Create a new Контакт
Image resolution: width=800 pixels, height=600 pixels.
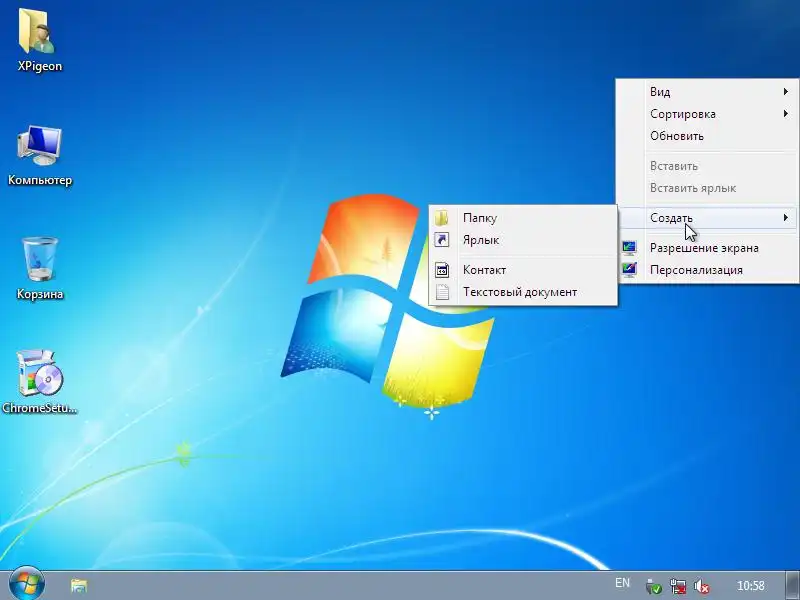[523, 270]
